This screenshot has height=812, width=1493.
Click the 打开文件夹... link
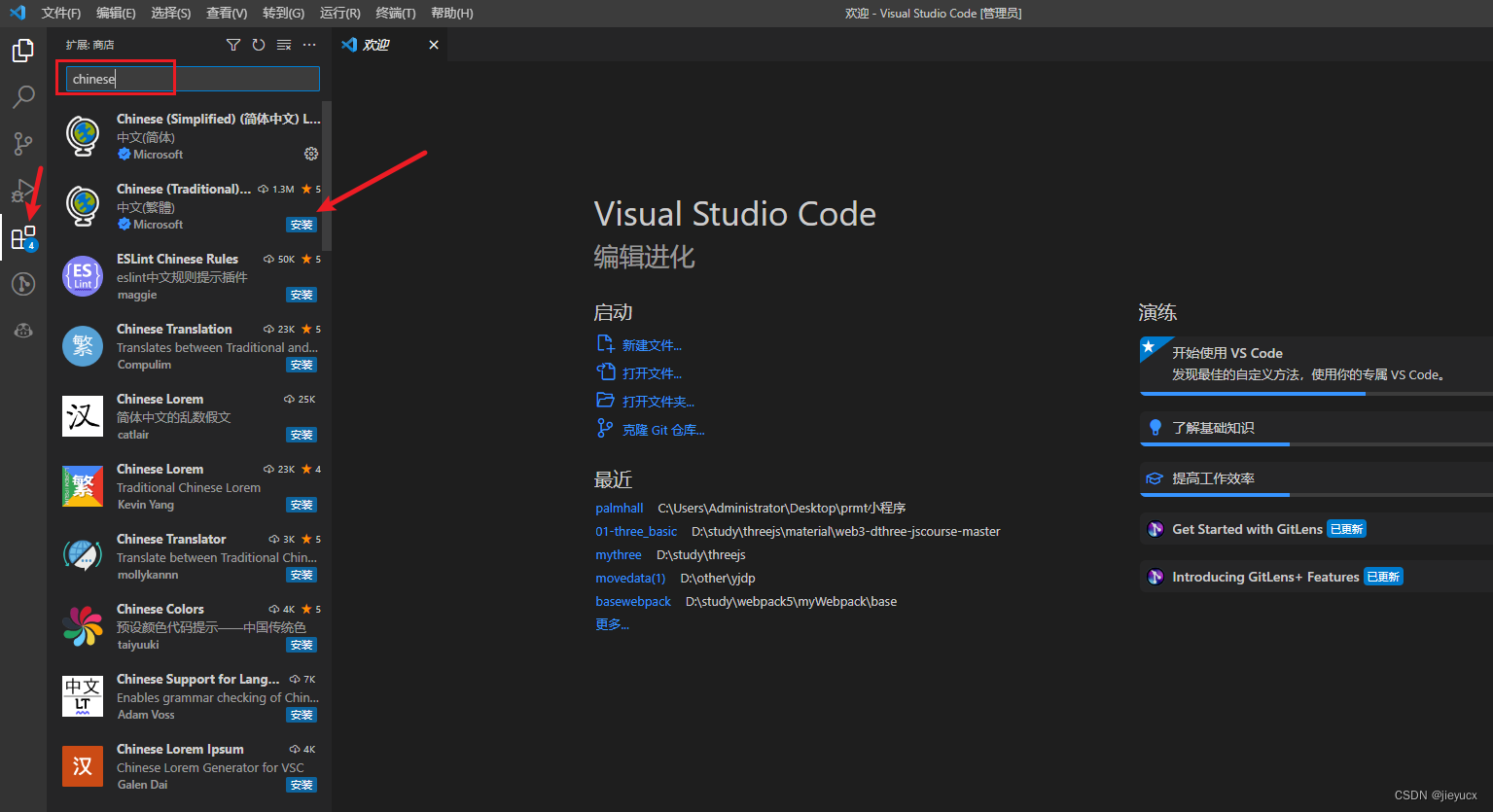(658, 402)
